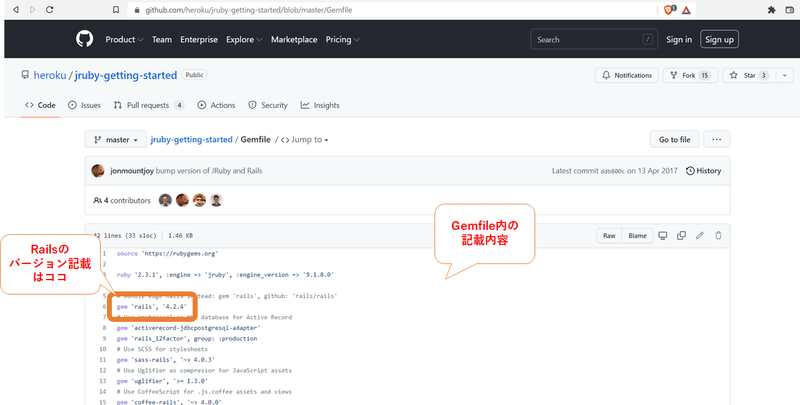Click the 'activerecord-jdbcpostgresql-adapter' line
800x405 pixels.
[188, 328]
